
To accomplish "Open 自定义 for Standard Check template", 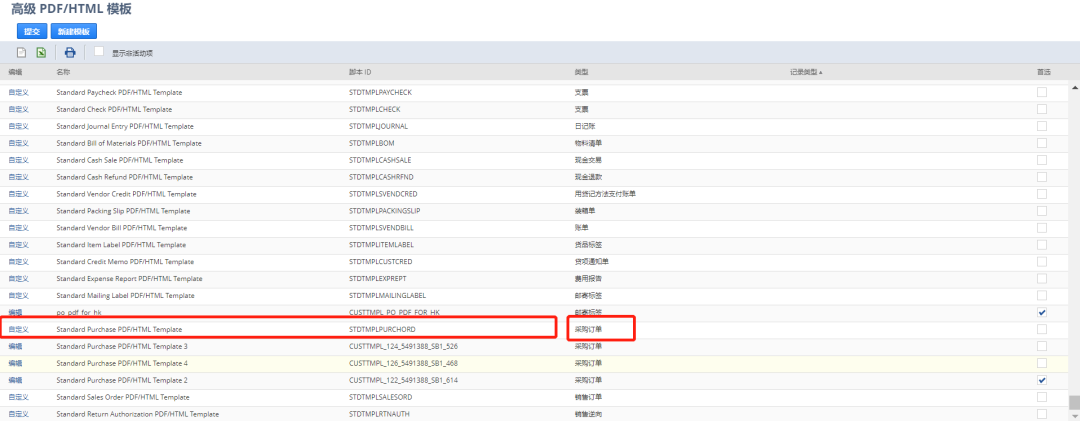I will (x=19, y=109).
